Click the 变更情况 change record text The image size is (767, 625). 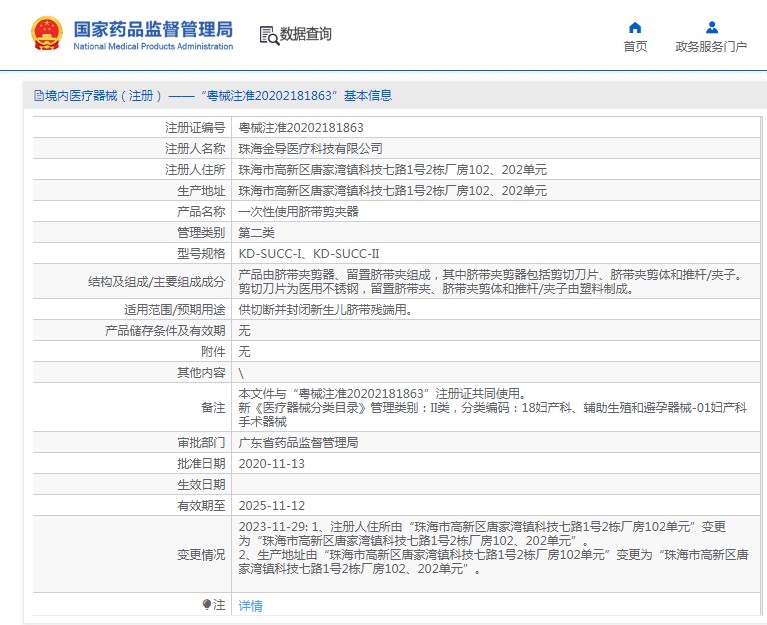point(493,548)
